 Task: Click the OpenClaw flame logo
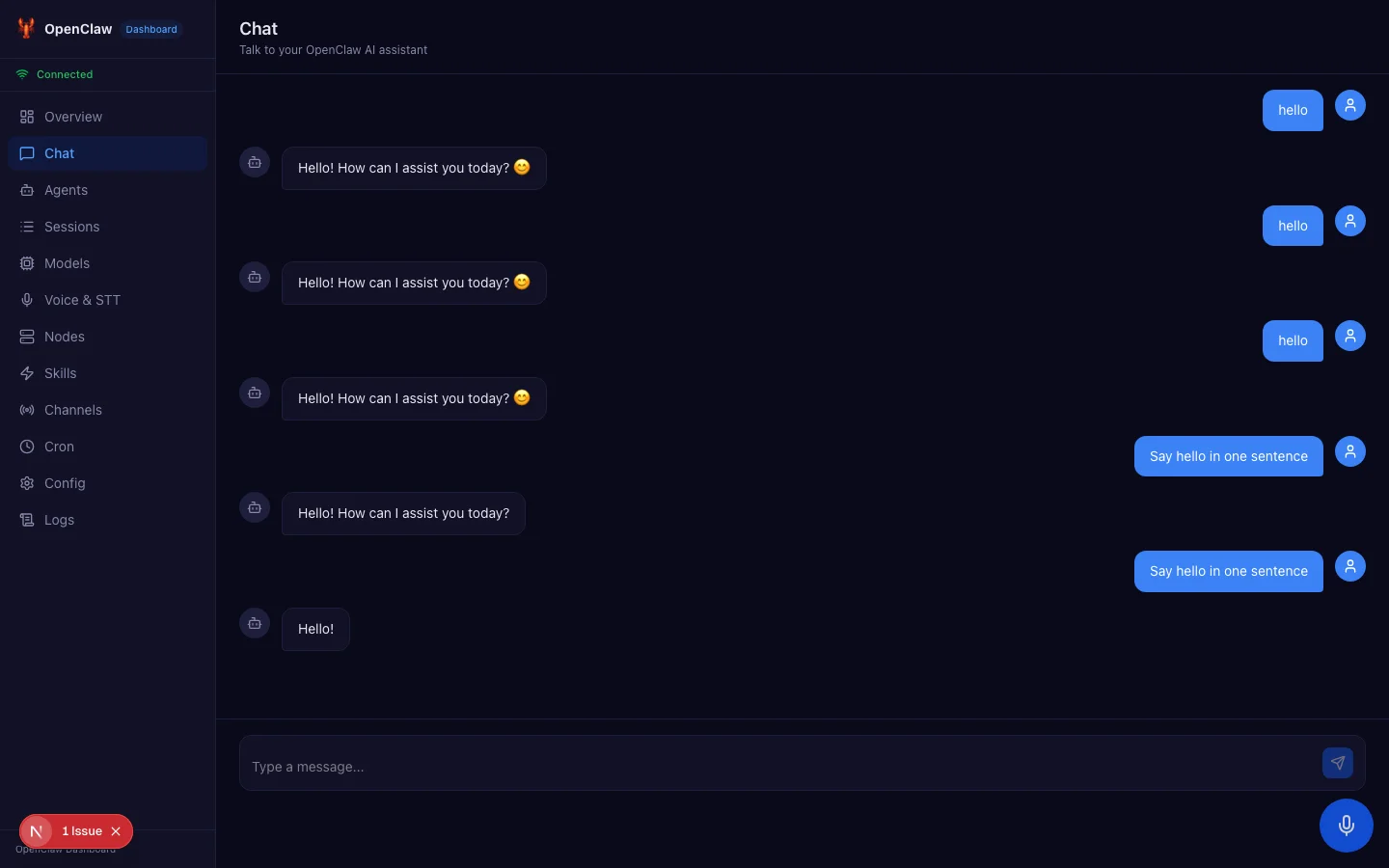(26, 28)
